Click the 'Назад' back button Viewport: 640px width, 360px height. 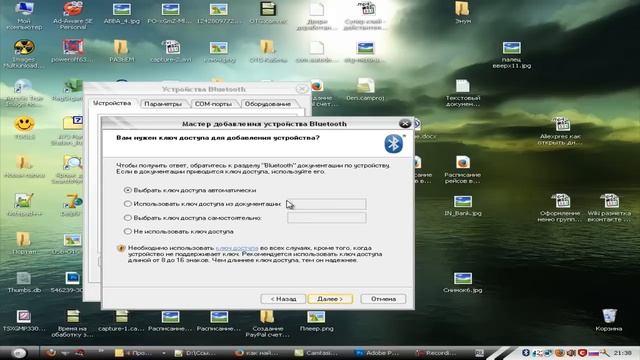point(283,299)
